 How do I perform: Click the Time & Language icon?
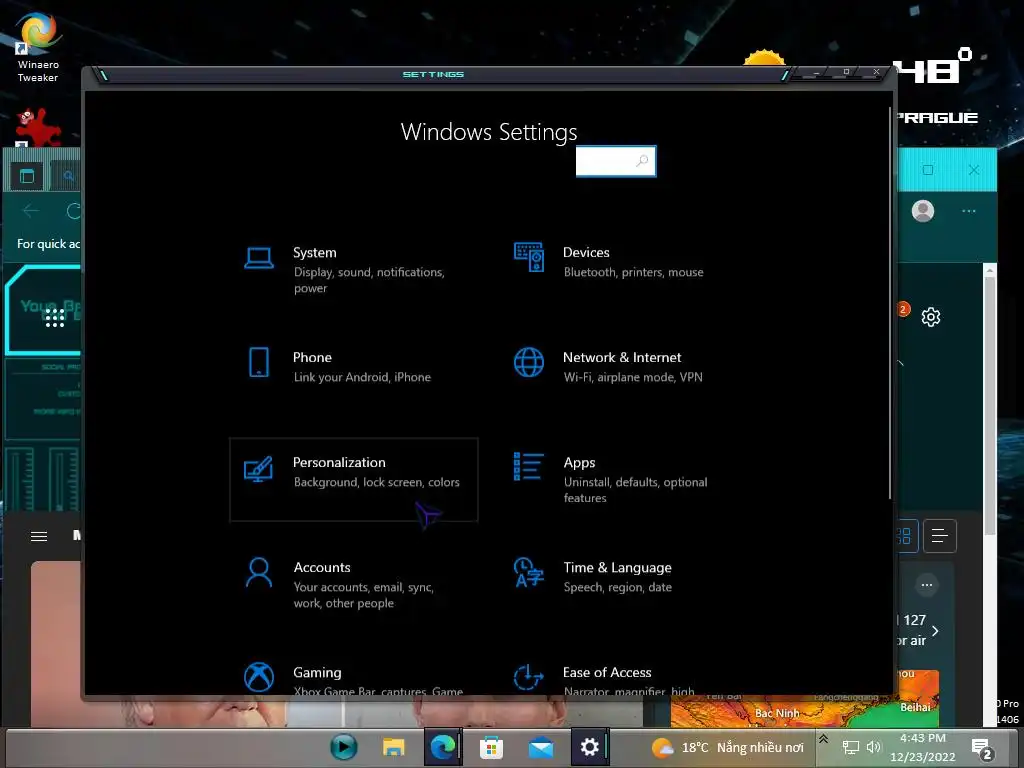coord(528,572)
